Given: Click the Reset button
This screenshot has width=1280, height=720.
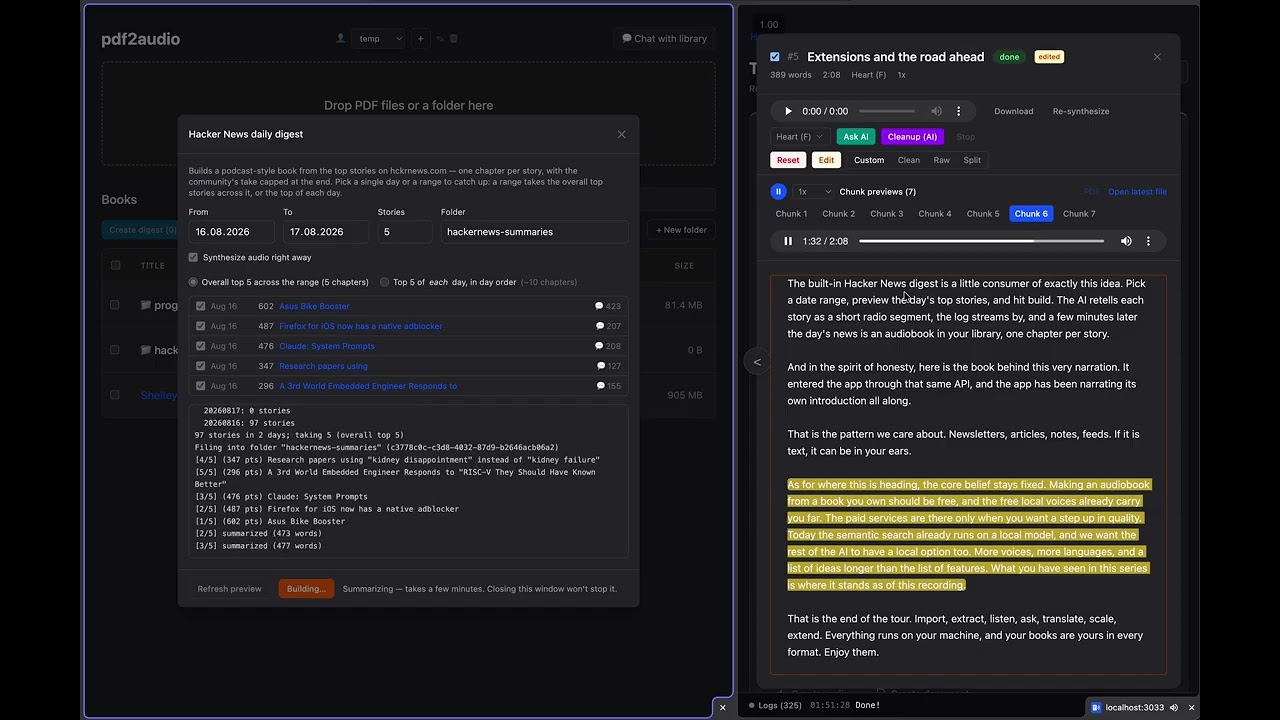Looking at the screenshot, I should point(788,160).
